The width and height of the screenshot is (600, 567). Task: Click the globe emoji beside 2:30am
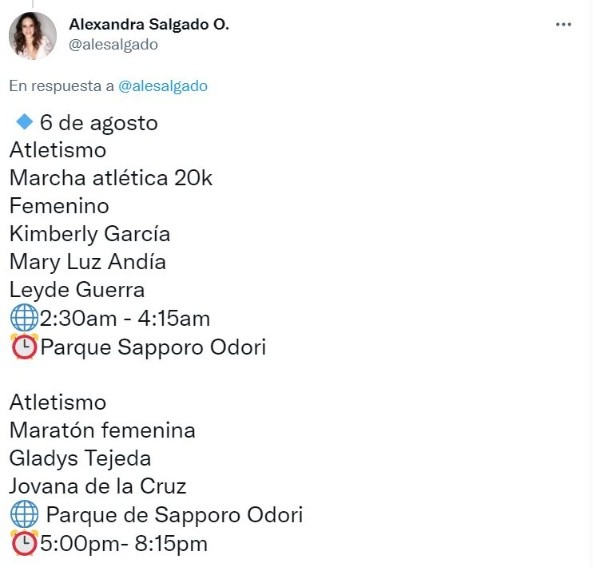click(x=23, y=319)
